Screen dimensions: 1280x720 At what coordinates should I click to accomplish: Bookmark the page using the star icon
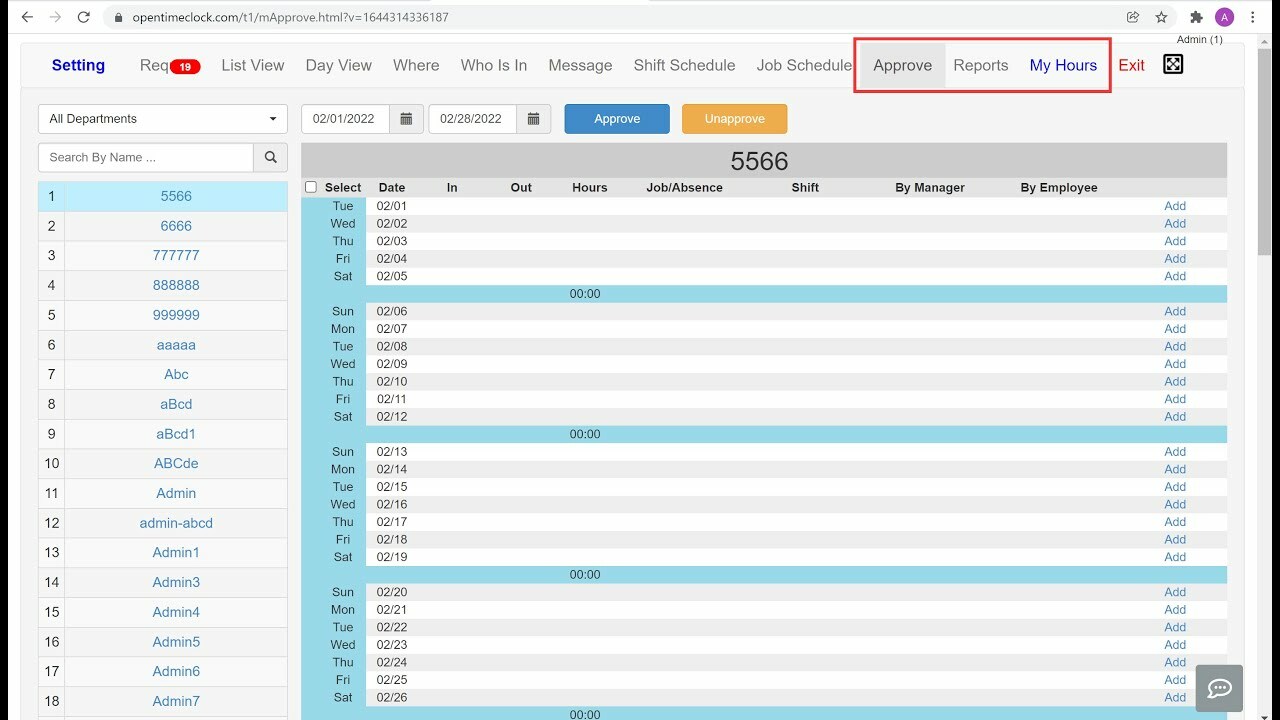(1160, 17)
